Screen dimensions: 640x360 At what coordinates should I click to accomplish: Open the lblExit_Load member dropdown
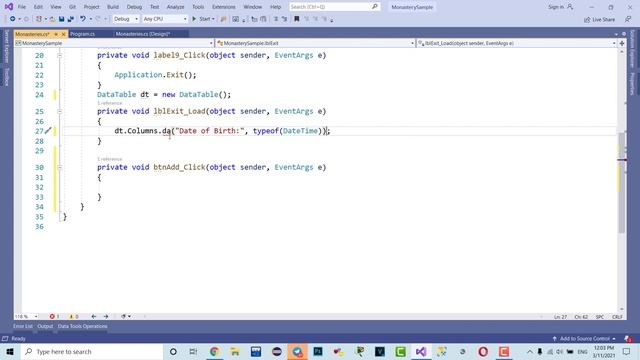pos(516,43)
